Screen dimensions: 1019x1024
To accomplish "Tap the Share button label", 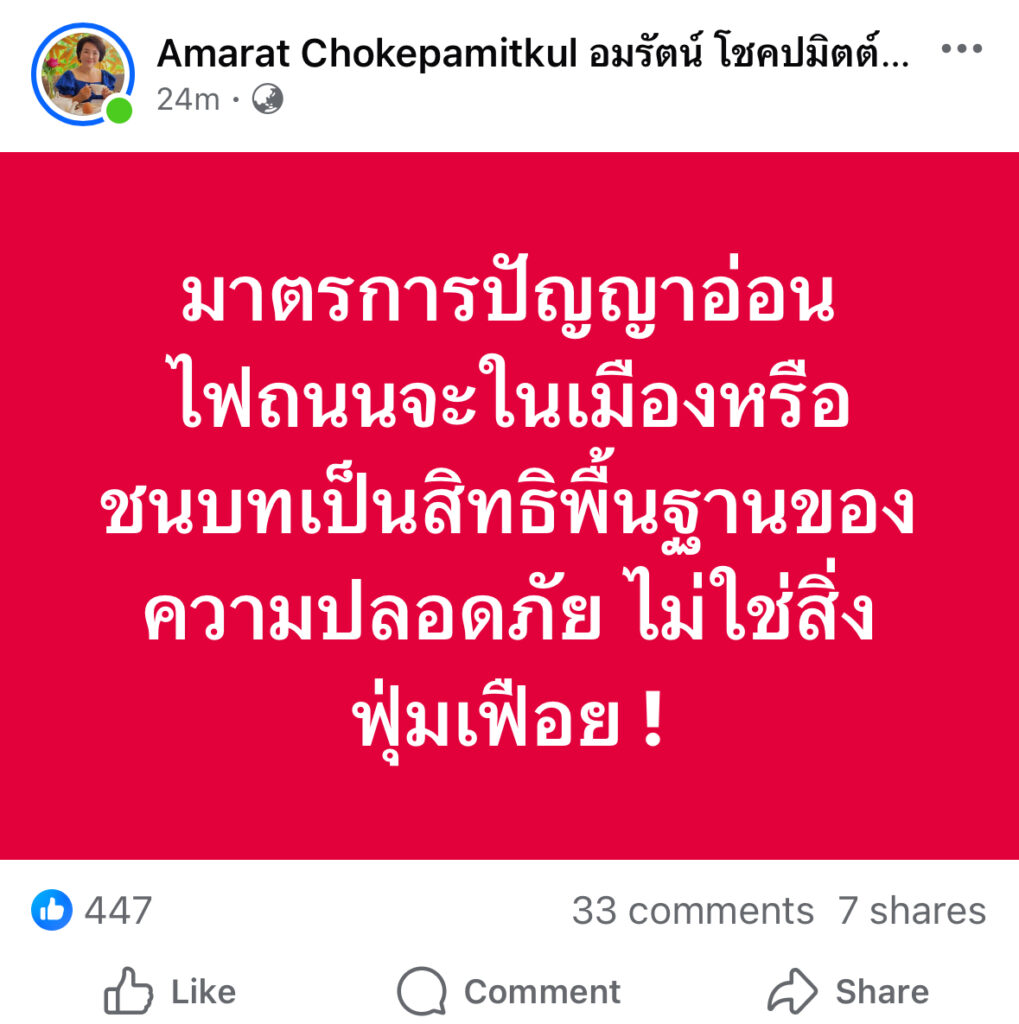I will tap(882, 992).
